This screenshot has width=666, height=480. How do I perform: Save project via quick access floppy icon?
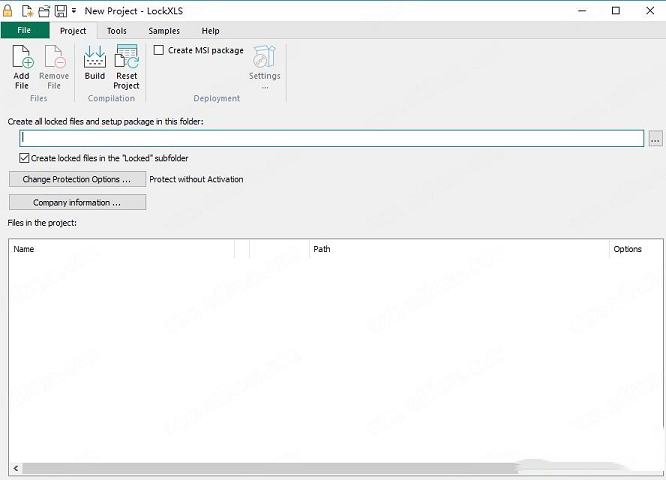pos(61,11)
